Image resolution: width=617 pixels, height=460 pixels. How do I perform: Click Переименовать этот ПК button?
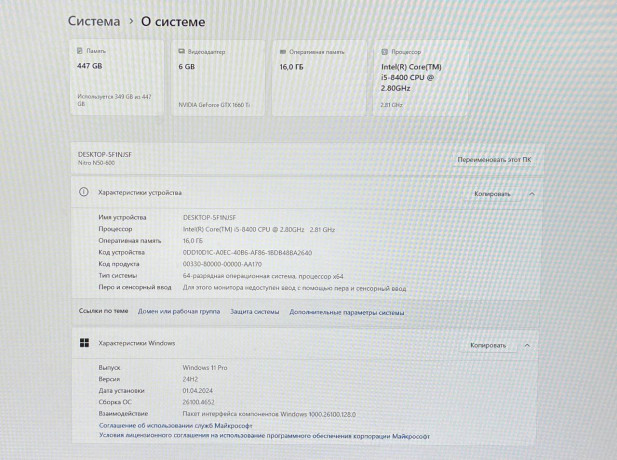(x=494, y=160)
